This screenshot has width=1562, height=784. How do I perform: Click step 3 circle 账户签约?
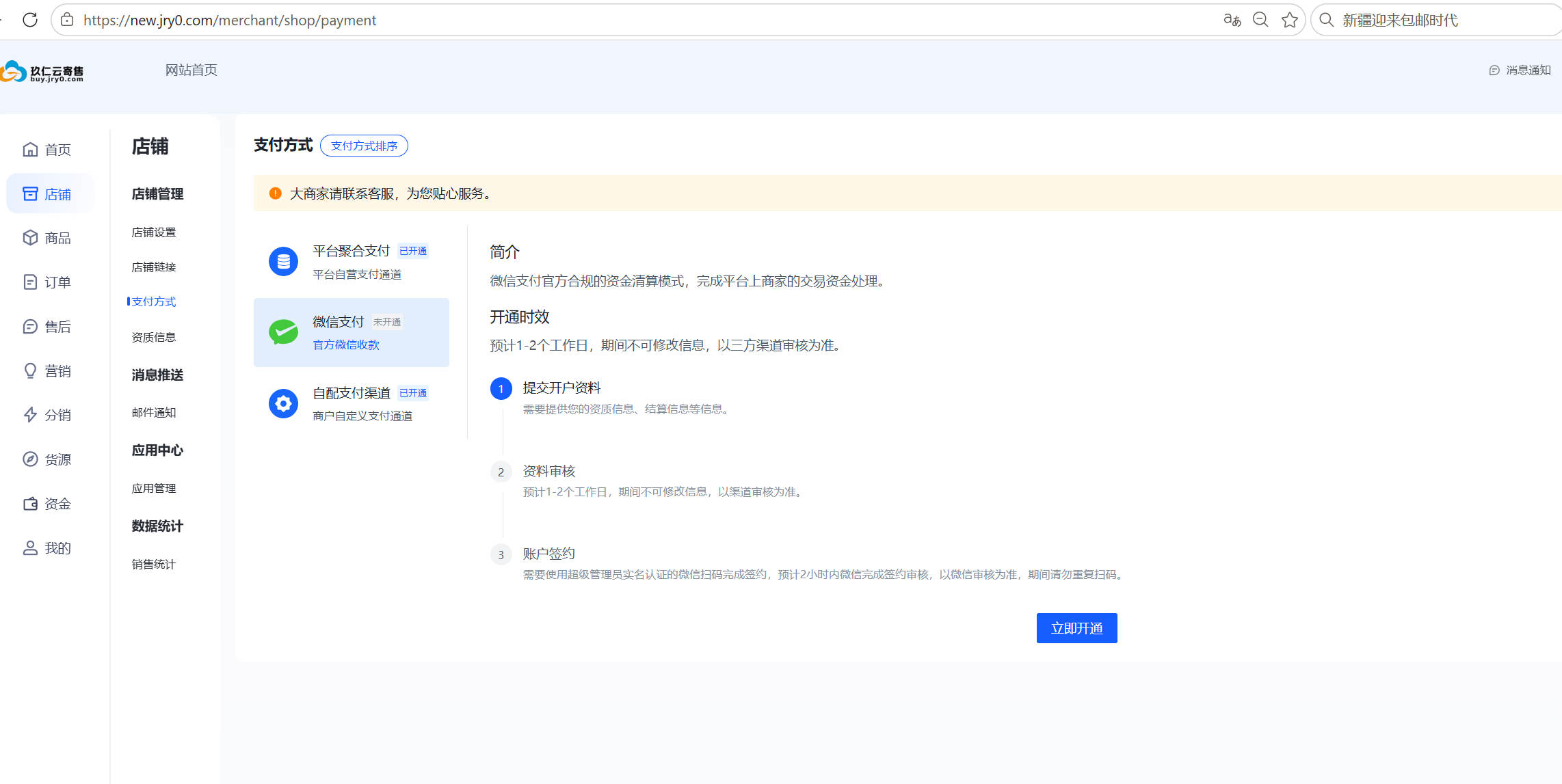[x=501, y=554]
